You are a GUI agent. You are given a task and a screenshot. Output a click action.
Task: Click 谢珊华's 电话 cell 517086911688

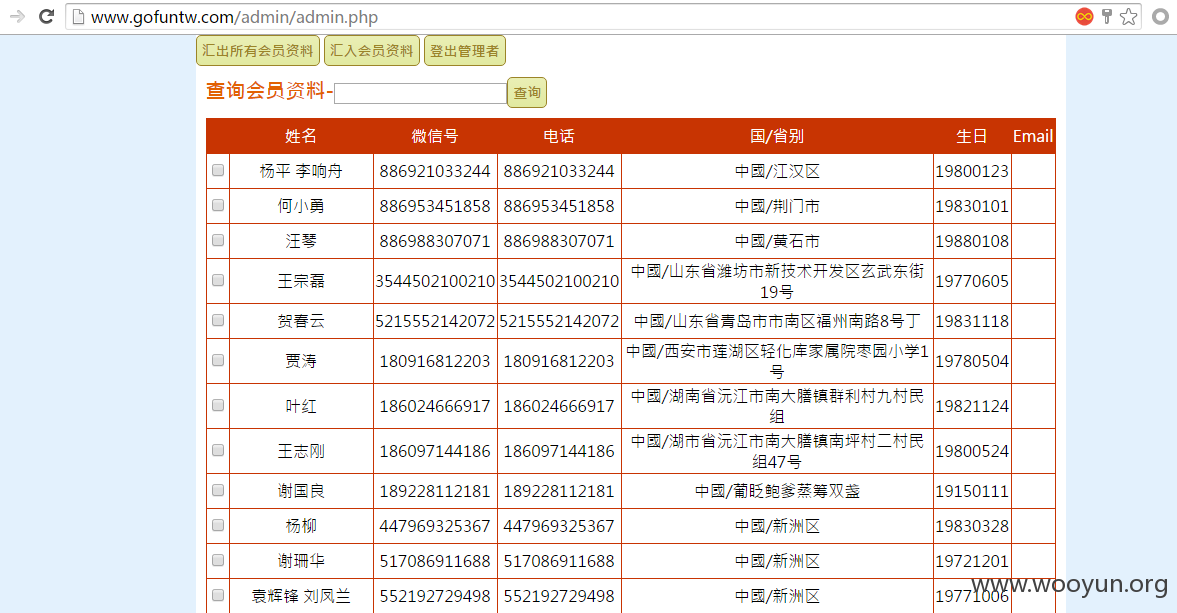(x=559, y=560)
